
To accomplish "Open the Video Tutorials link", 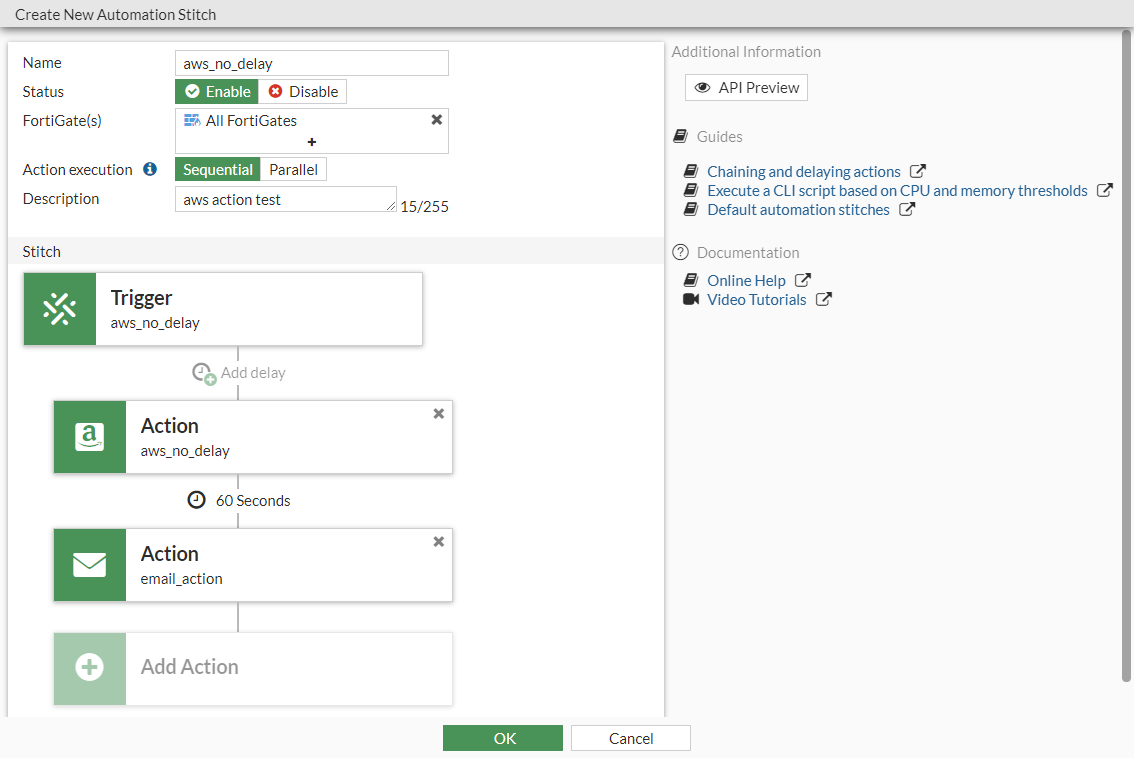I will pos(756,300).
